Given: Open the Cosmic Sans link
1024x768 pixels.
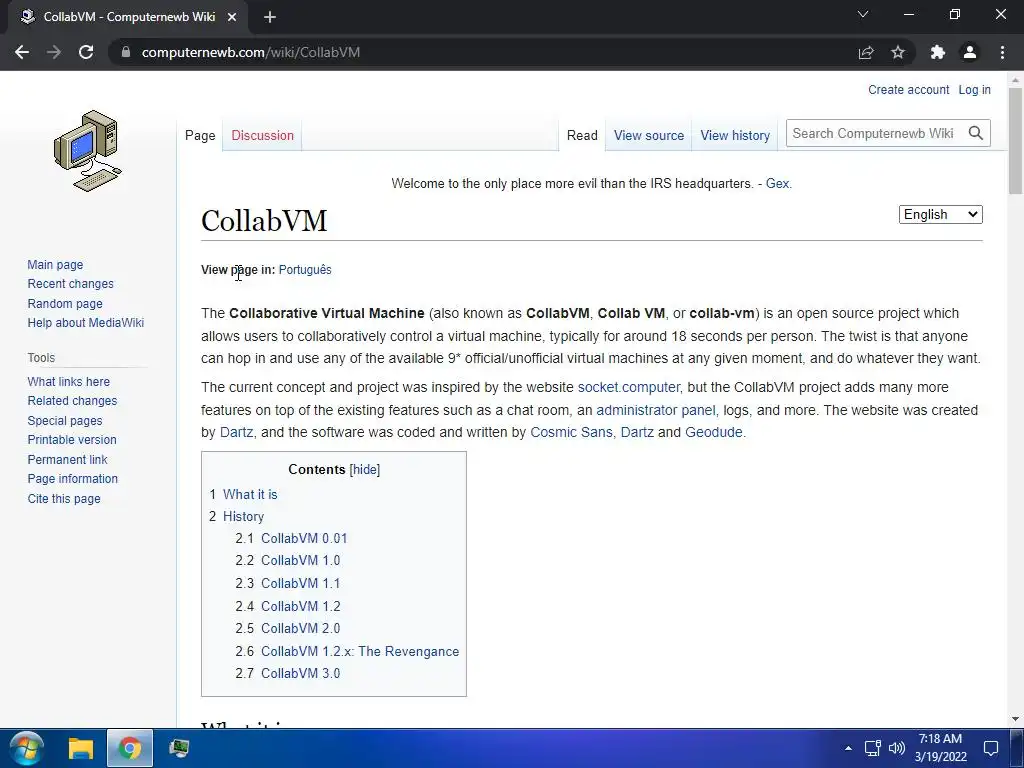Looking at the screenshot, I should click(x=571, y=432).
